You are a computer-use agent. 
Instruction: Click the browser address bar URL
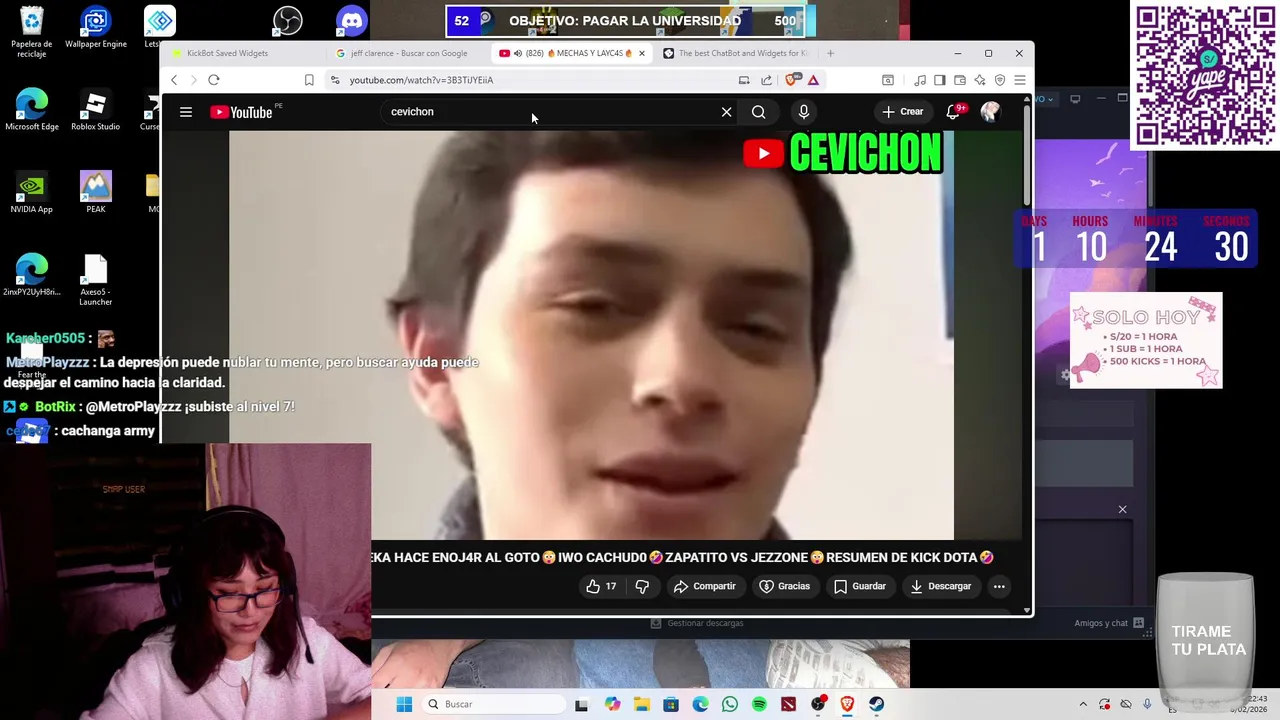click(x=421, y=80)
